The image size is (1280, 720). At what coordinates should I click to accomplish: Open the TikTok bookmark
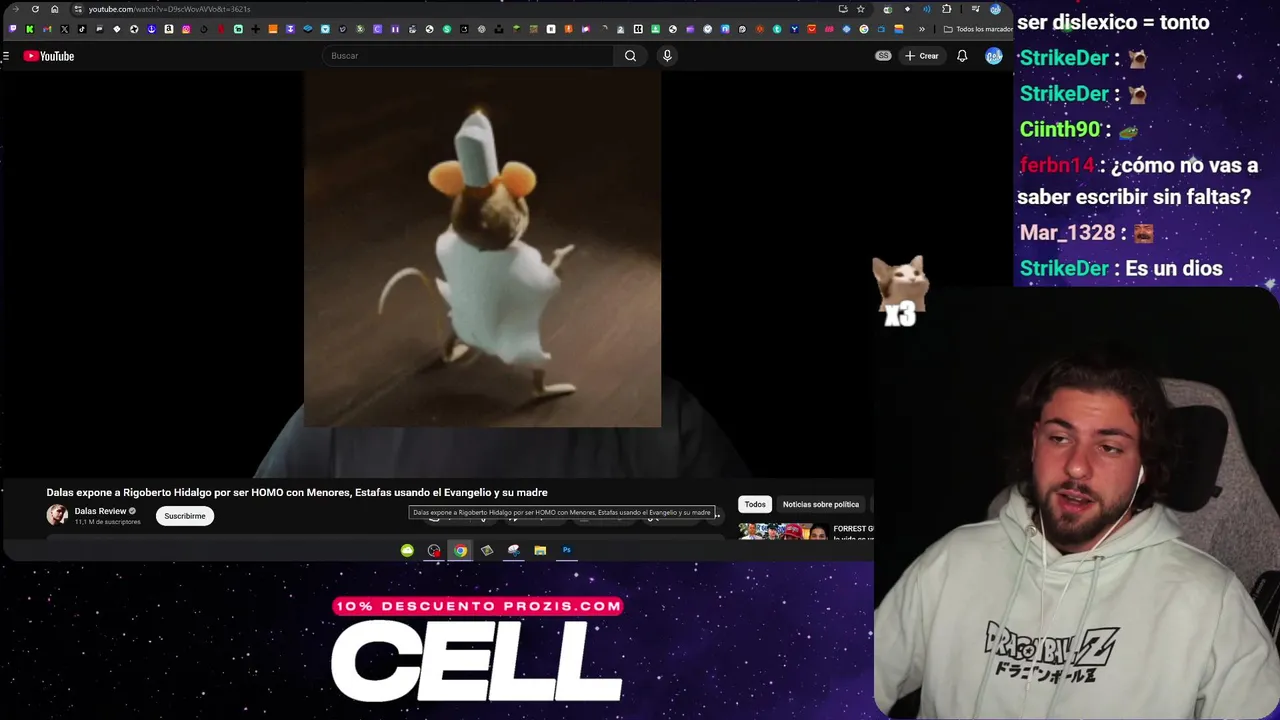click(x=82, y=29)
